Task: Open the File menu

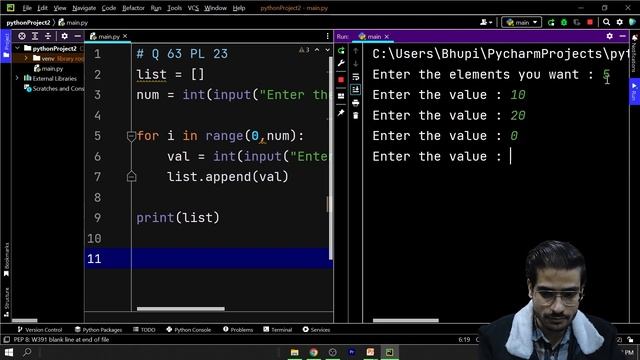Action: pos(27,8)
